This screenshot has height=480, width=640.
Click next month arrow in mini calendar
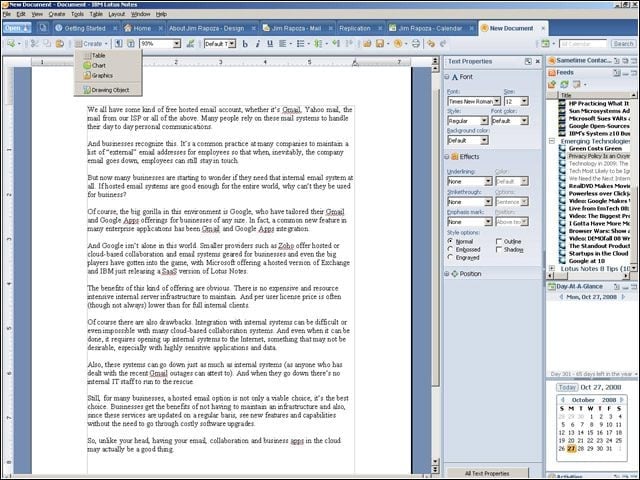[x=622, y=400]
